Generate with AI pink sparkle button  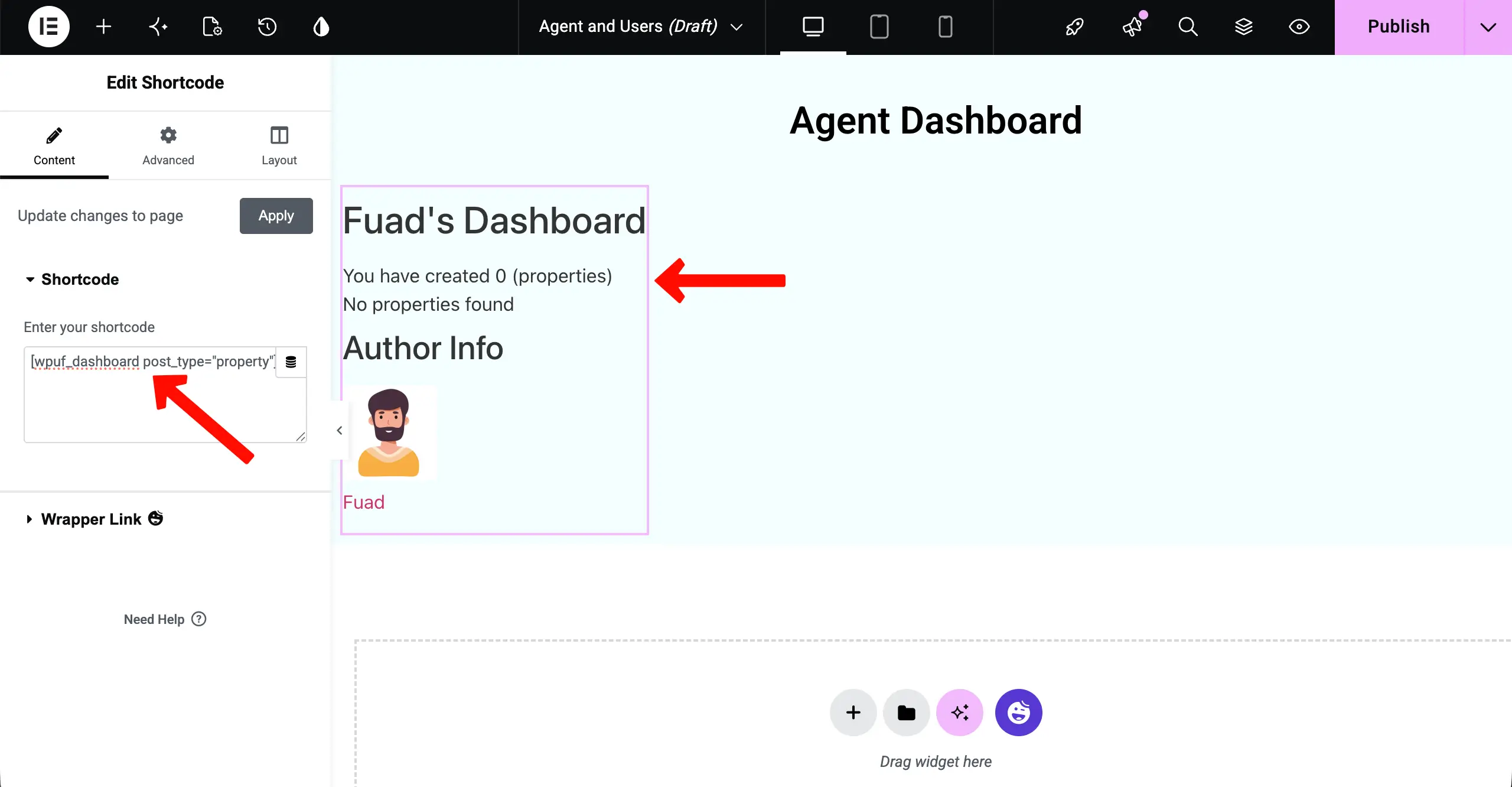click(x=960, y=713)
